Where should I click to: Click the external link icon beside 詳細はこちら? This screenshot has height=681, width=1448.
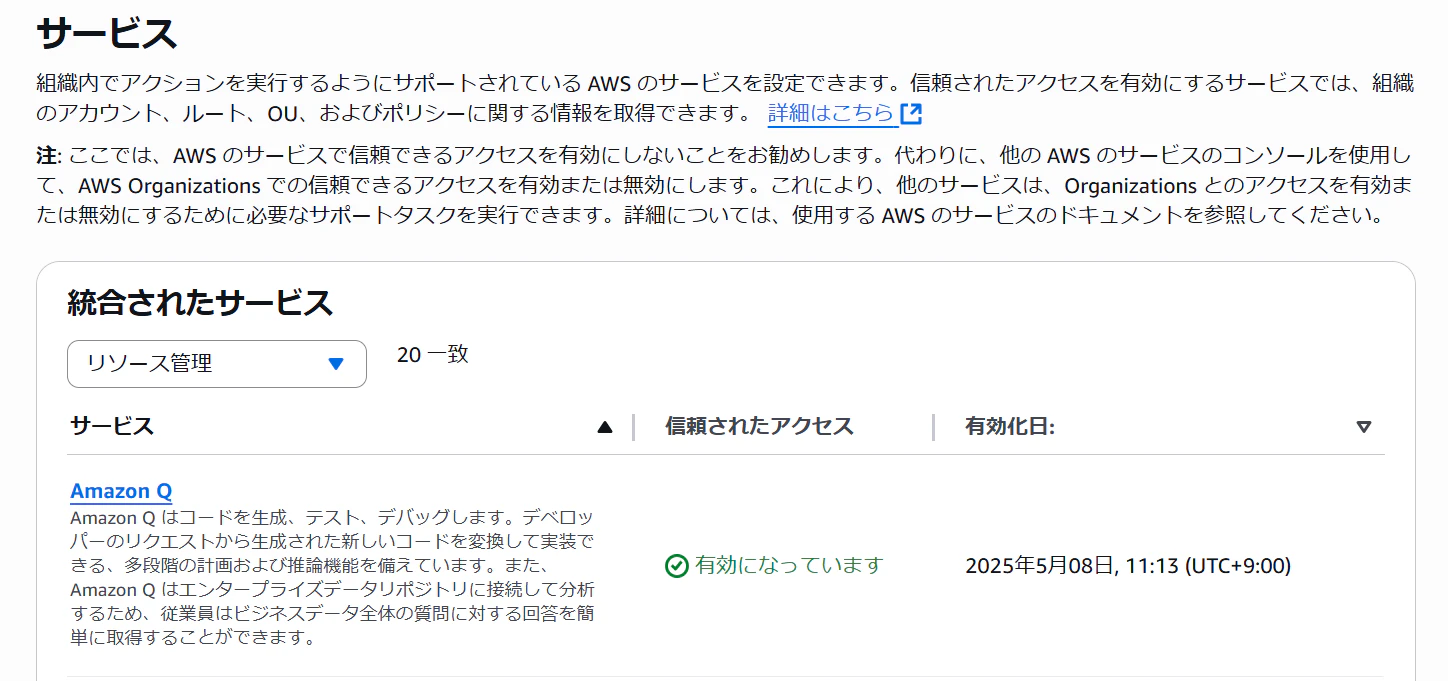pyautogui.click(x=910, y=114)
